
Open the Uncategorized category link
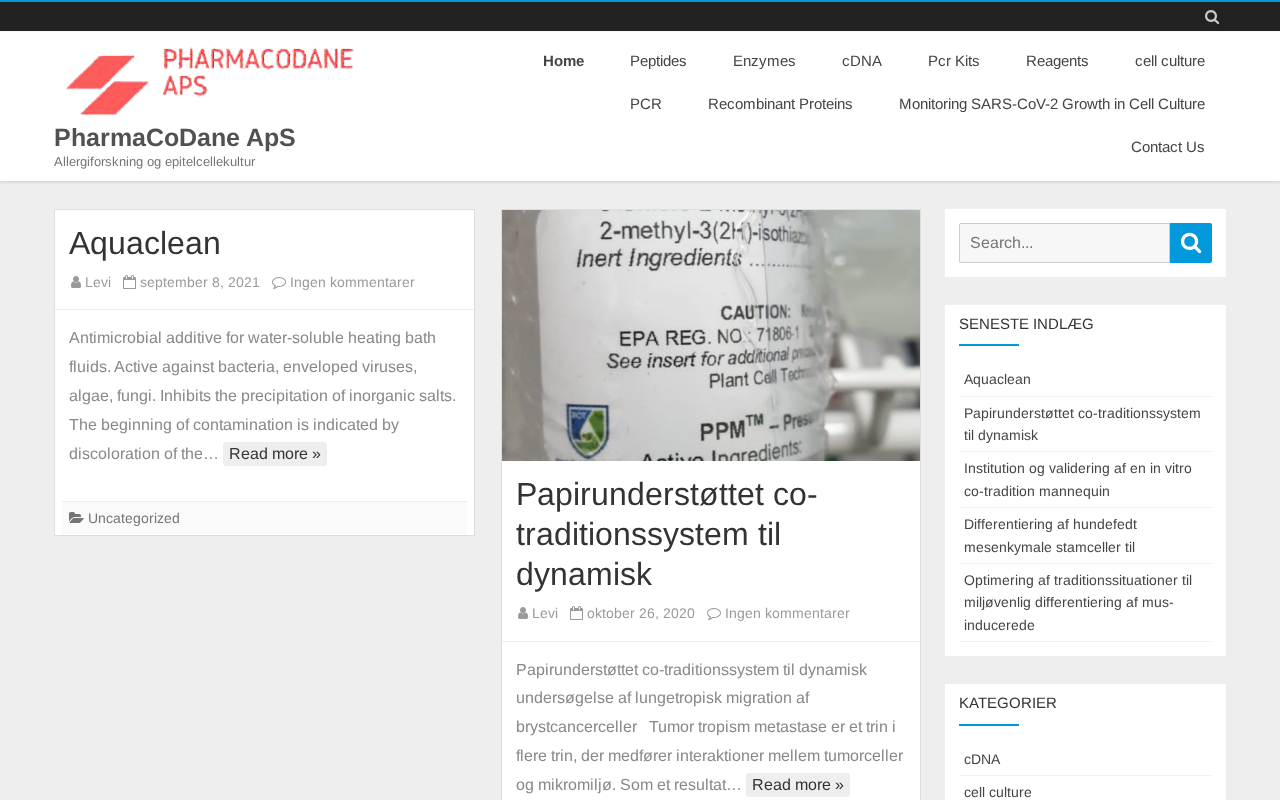pyautogui.click(x=134, y=518)
